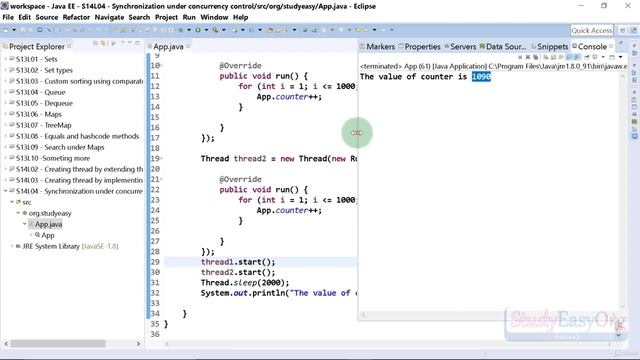Screen dimensions: 640x360
Task: Click the Run Last Tool icon
Action: [x=216, y=30]
